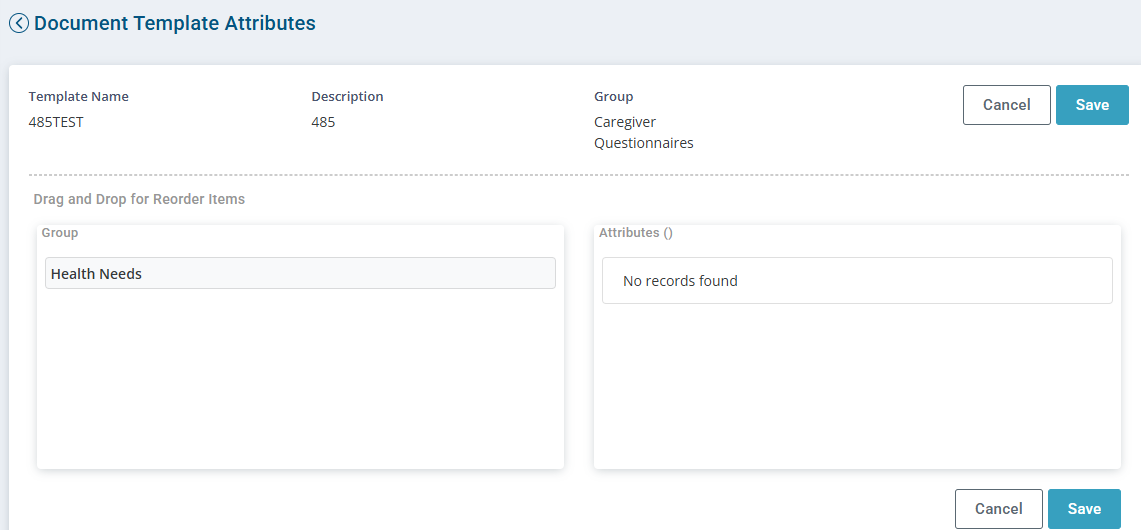The image size is (1141, 530).
Task: Click the 485TEST template name value
Action: pos(56,122)
